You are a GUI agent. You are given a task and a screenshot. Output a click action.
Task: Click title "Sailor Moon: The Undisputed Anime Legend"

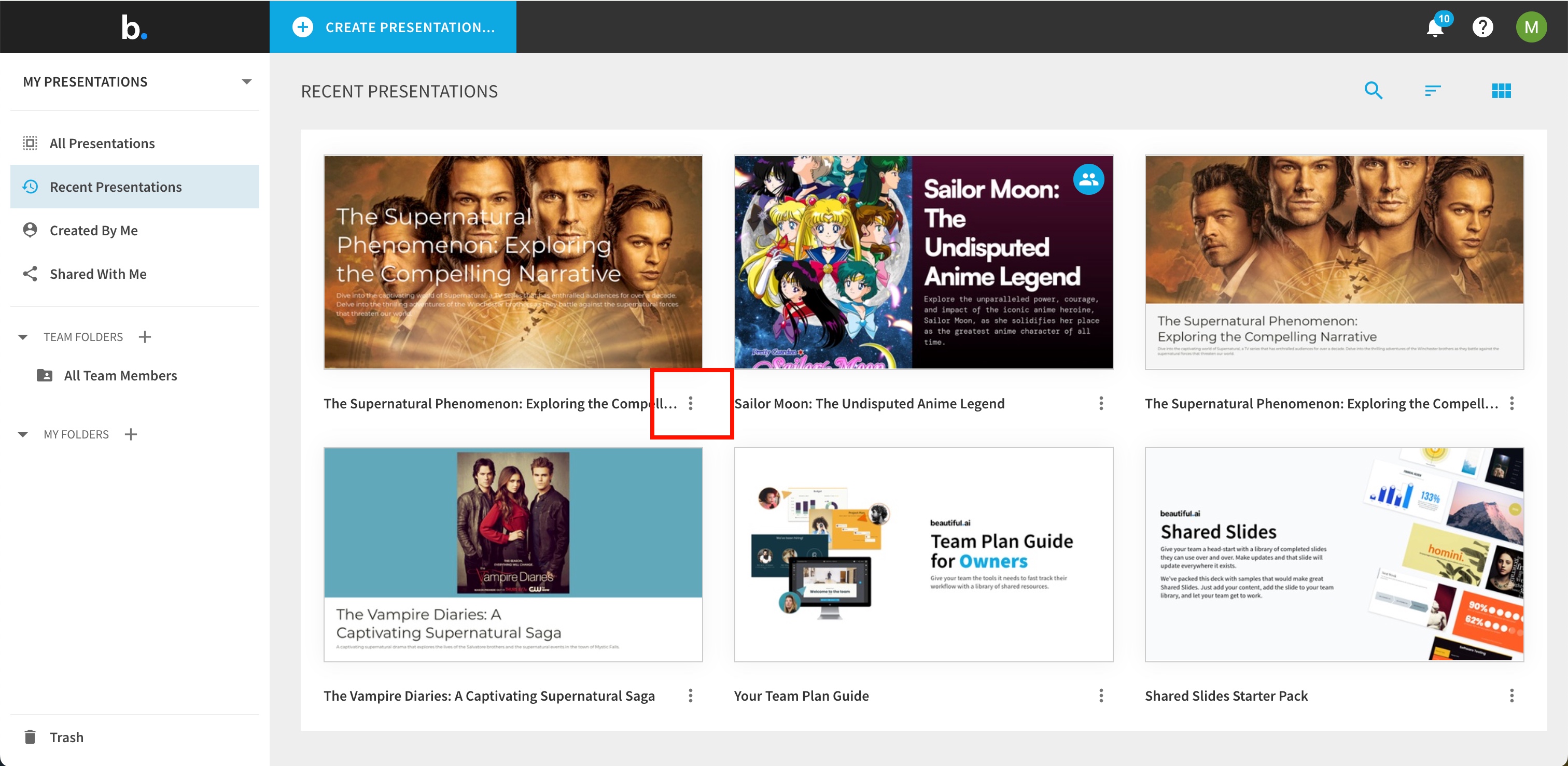(x=869, y=403)
